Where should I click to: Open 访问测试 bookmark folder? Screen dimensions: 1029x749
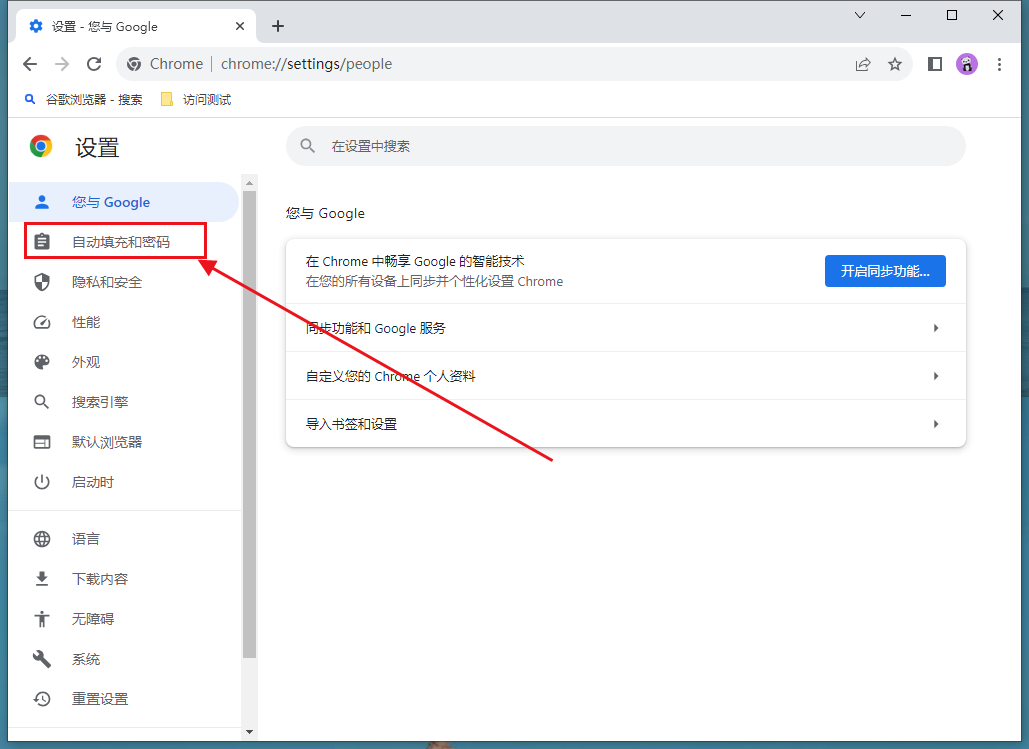196,100
